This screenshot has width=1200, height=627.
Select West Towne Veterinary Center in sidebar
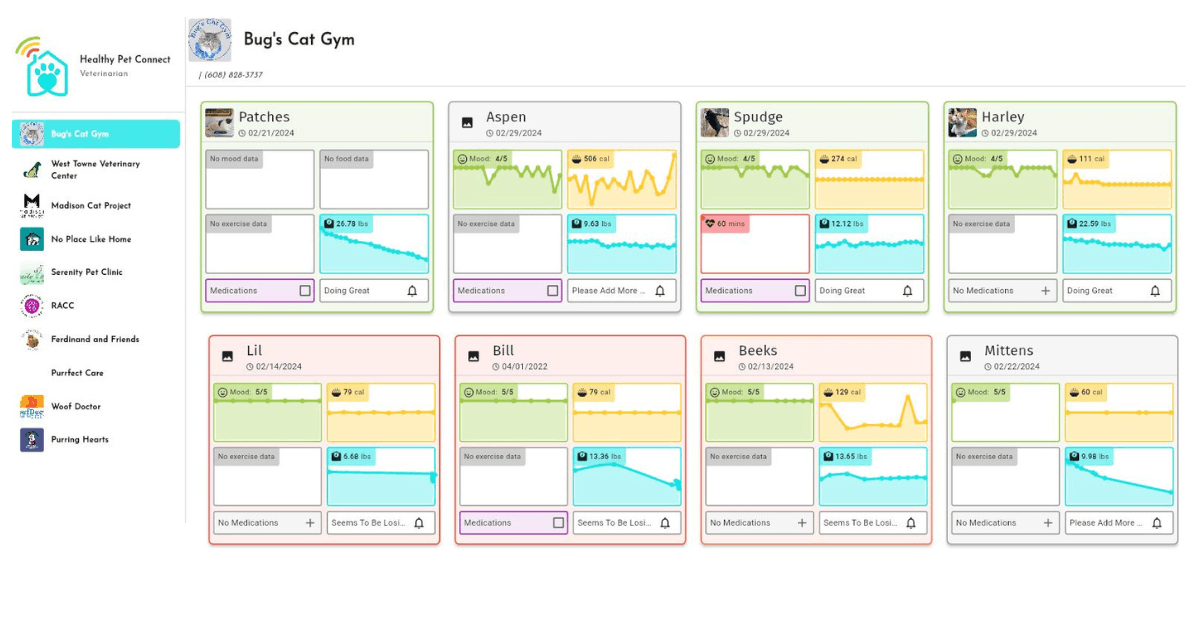pos(95,169)
